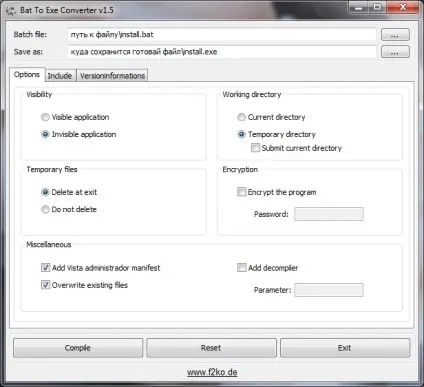Image resolution: width=424 pixels, height=387 pixels.
Task: Click the Compile button
Action: [x=78, y=348]
